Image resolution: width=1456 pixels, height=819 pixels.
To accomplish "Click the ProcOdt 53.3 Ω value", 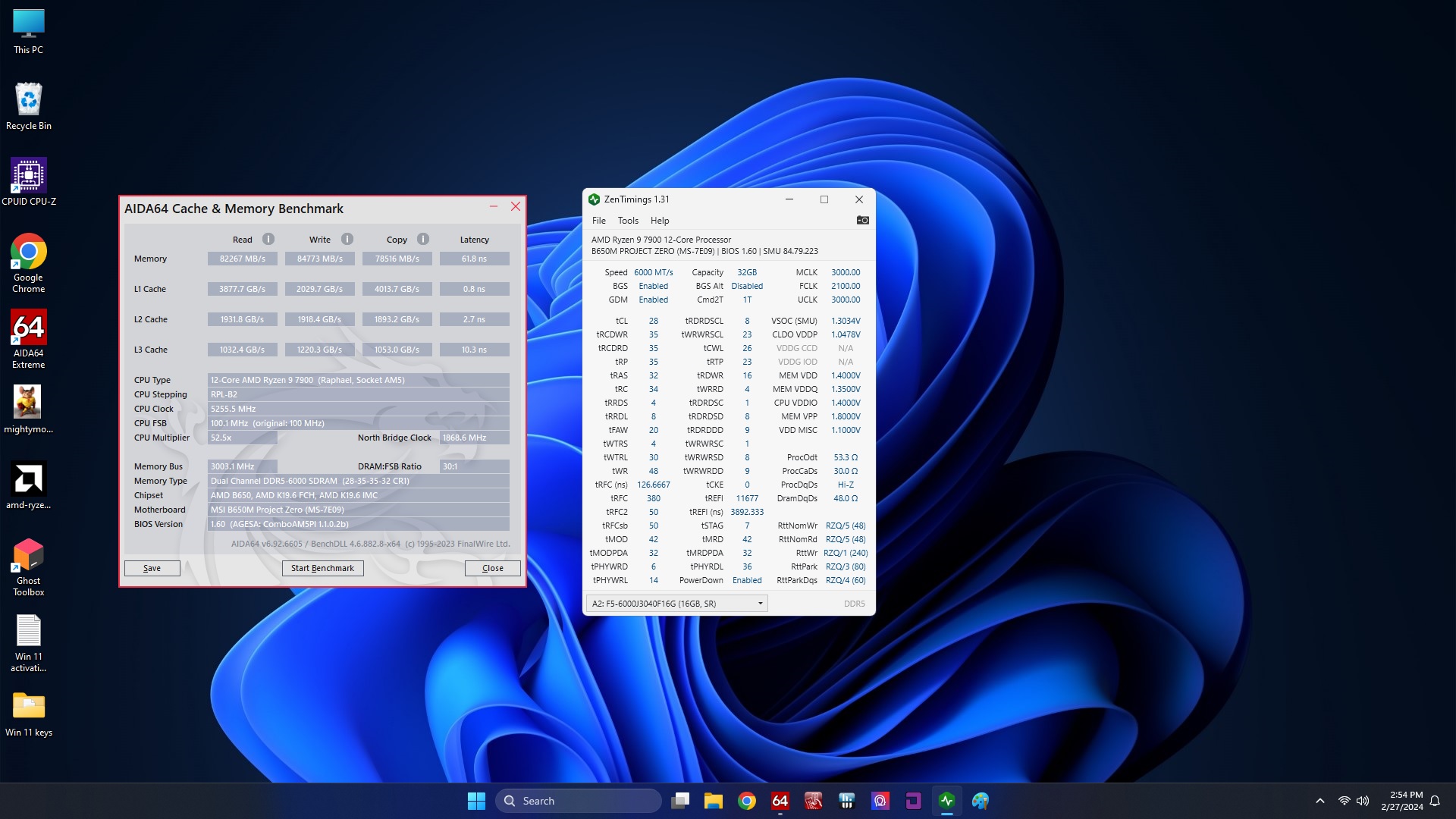I will coord(846,457).
